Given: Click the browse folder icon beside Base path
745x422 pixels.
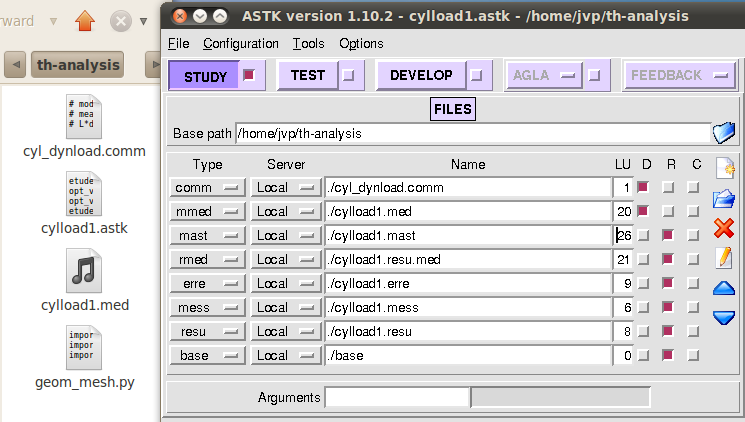Looking at the screenshot, I should coord(724,133).
